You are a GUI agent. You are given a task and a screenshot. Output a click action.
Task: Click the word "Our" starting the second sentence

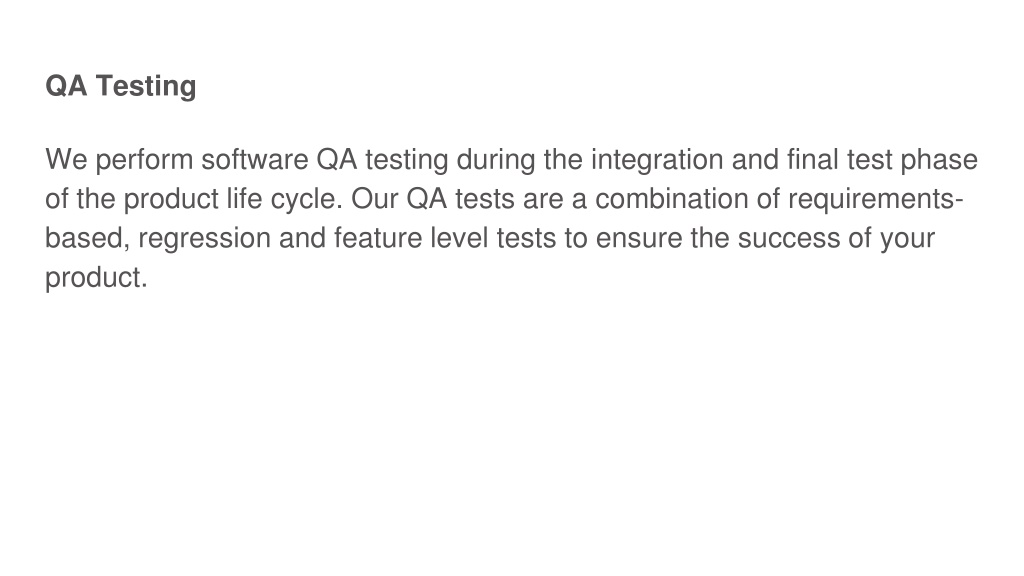click(x=375, y=199)
